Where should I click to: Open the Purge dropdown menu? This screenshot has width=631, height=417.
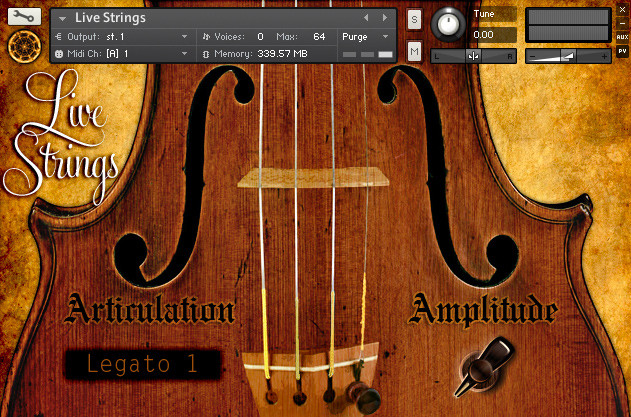pos(366,37)
